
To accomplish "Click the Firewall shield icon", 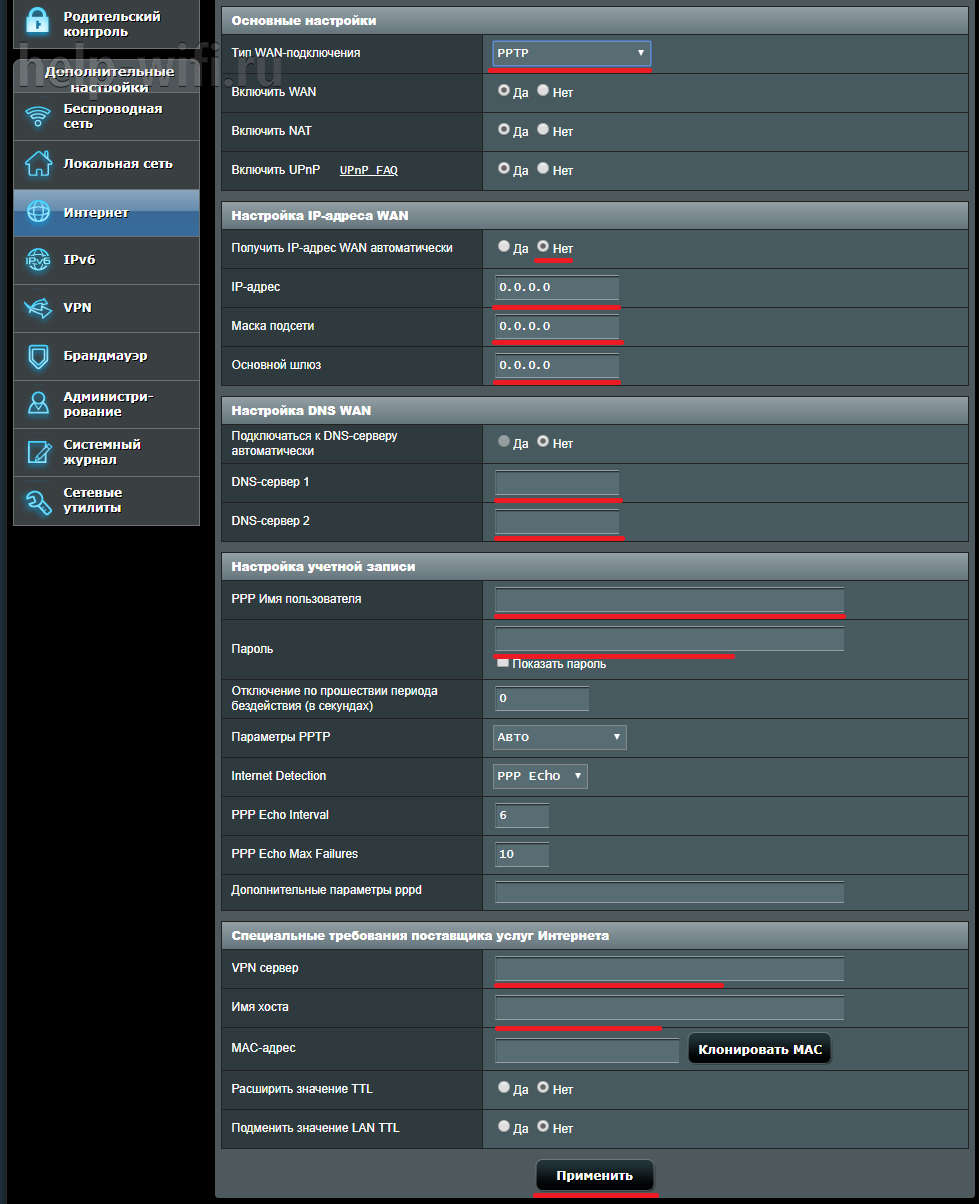I will click(x=38, y=356).
